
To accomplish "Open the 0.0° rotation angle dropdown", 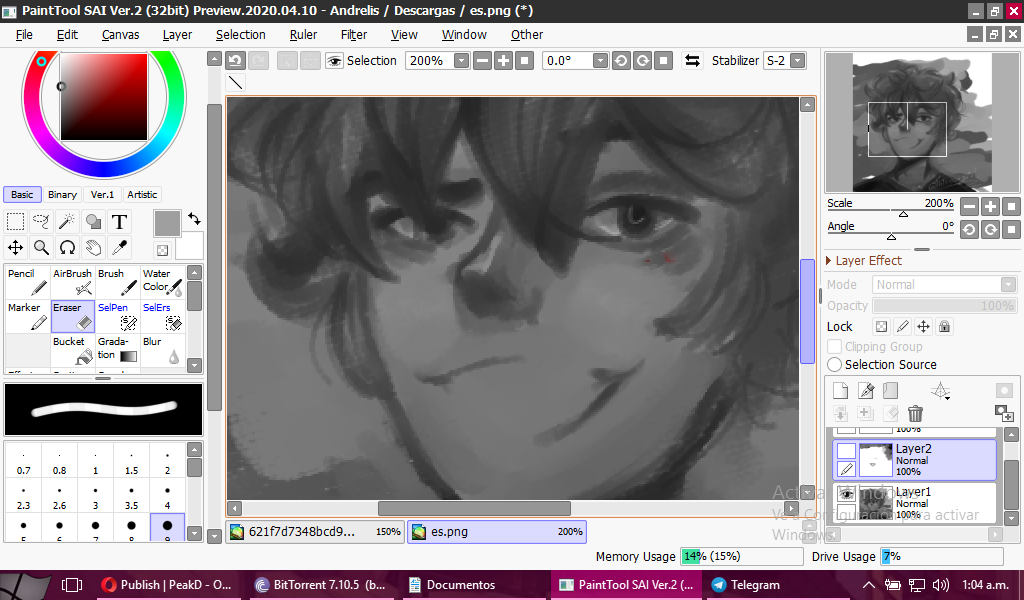I will click(x=601, y=61).
